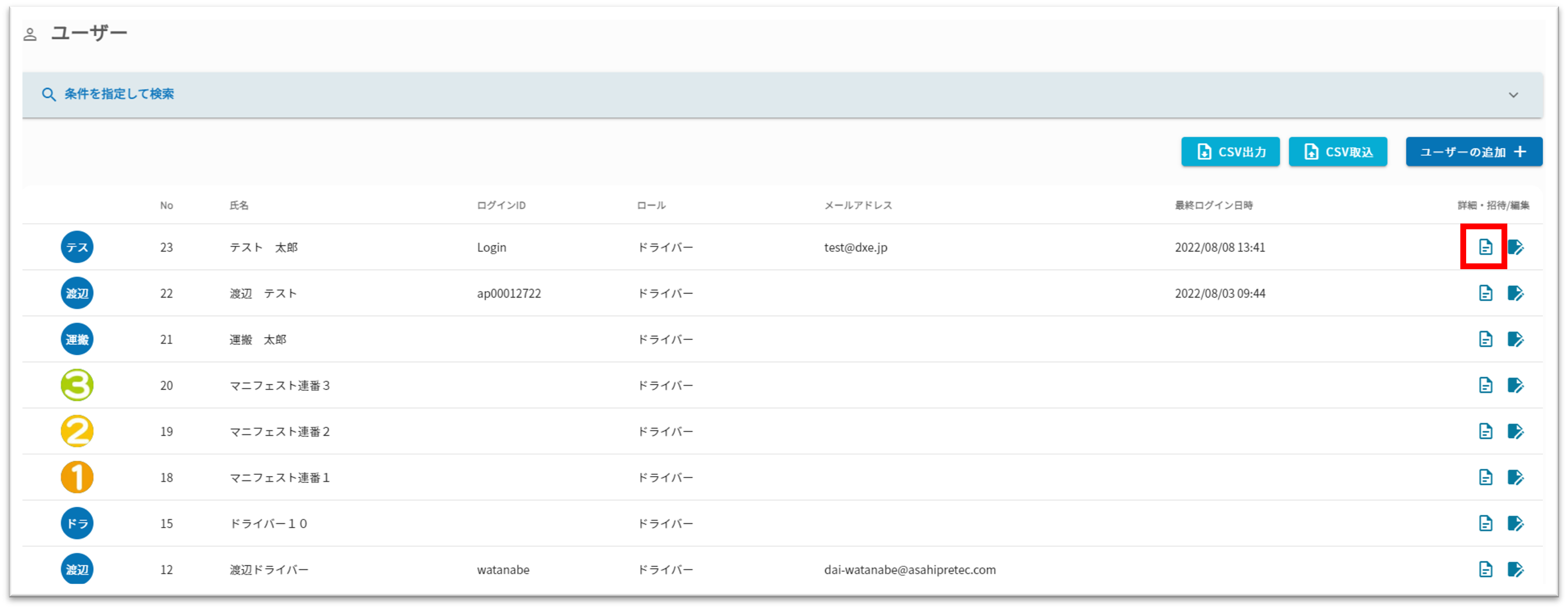Click the No column header

pos(167,206)
